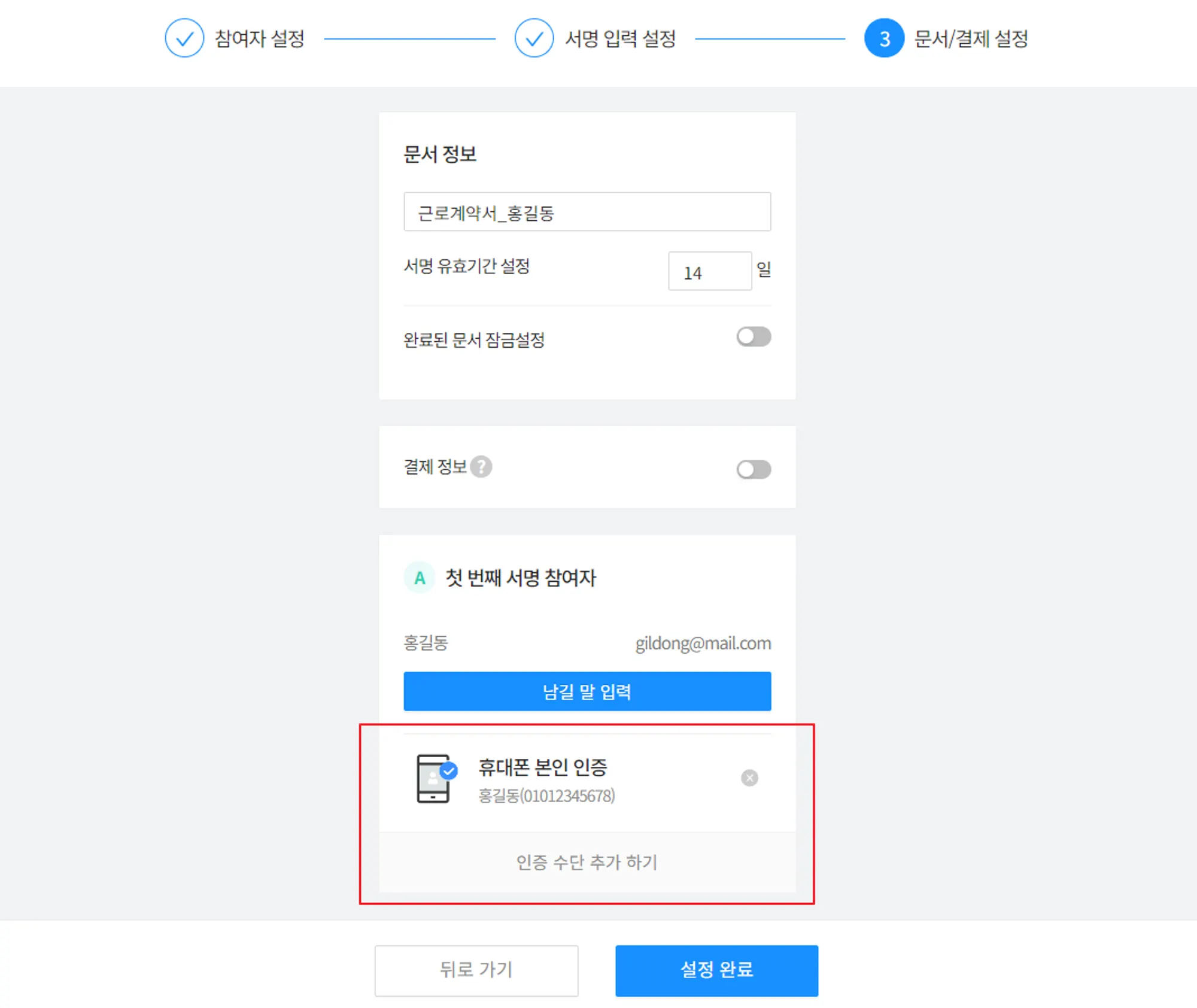Turn on the 결제 정보 toggle
The height and width of the screenshot is (1008, 1197).
[x=754, y=469]
